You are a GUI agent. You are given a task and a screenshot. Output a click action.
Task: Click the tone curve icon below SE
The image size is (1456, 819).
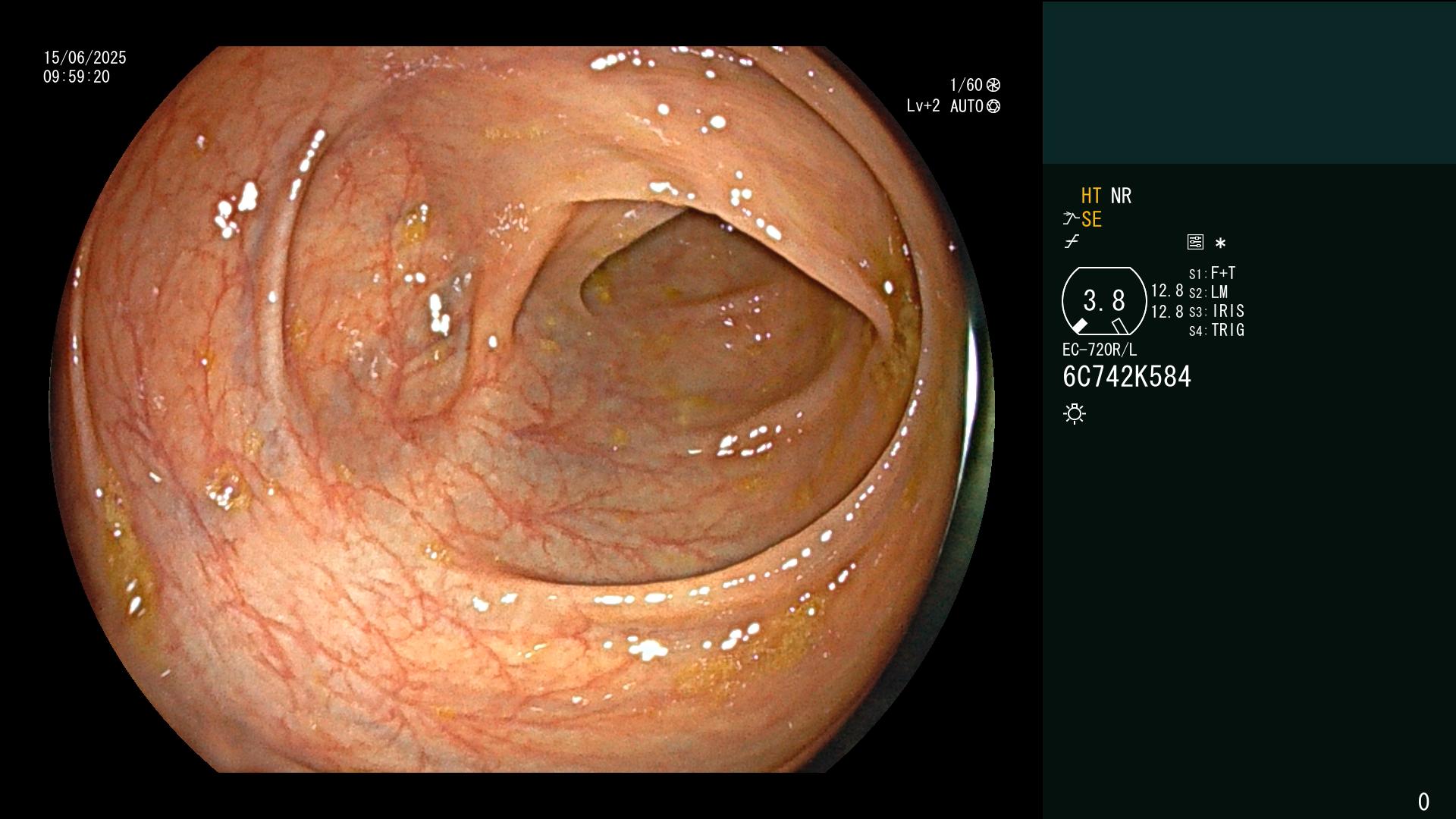pyautogui.click(x=1072, y=243)
